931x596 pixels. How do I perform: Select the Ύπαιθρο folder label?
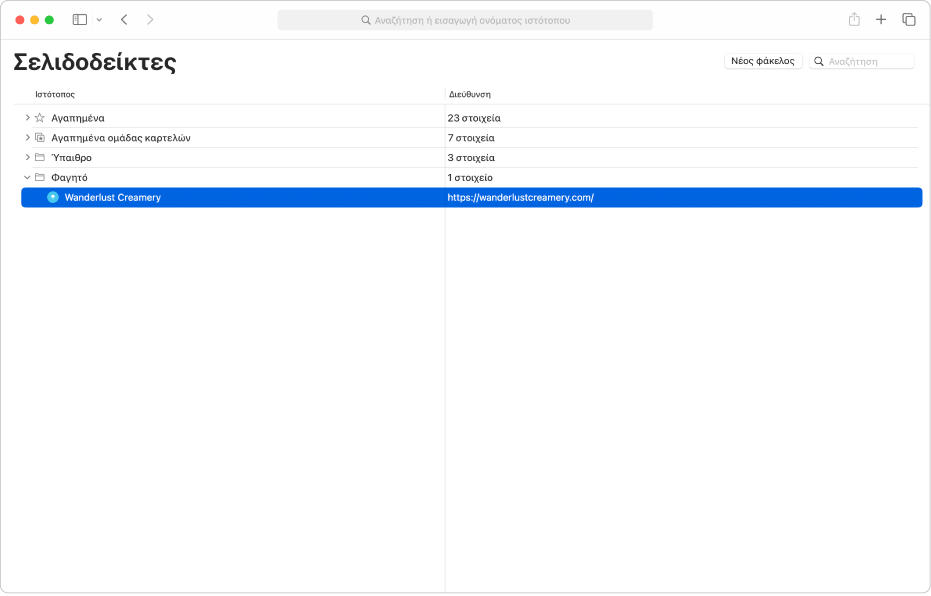tap(71, 157)
